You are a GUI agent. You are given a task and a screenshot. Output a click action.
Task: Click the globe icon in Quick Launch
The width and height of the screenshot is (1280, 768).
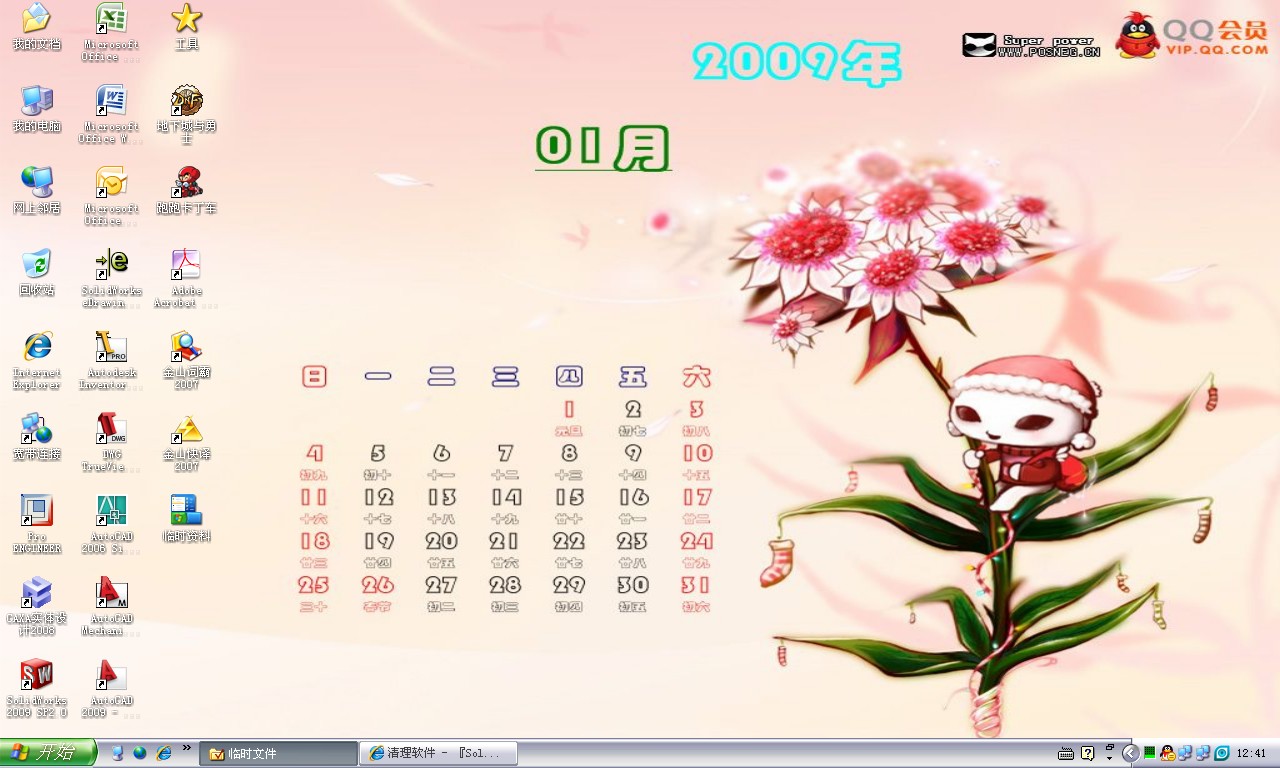click(140, 753)
